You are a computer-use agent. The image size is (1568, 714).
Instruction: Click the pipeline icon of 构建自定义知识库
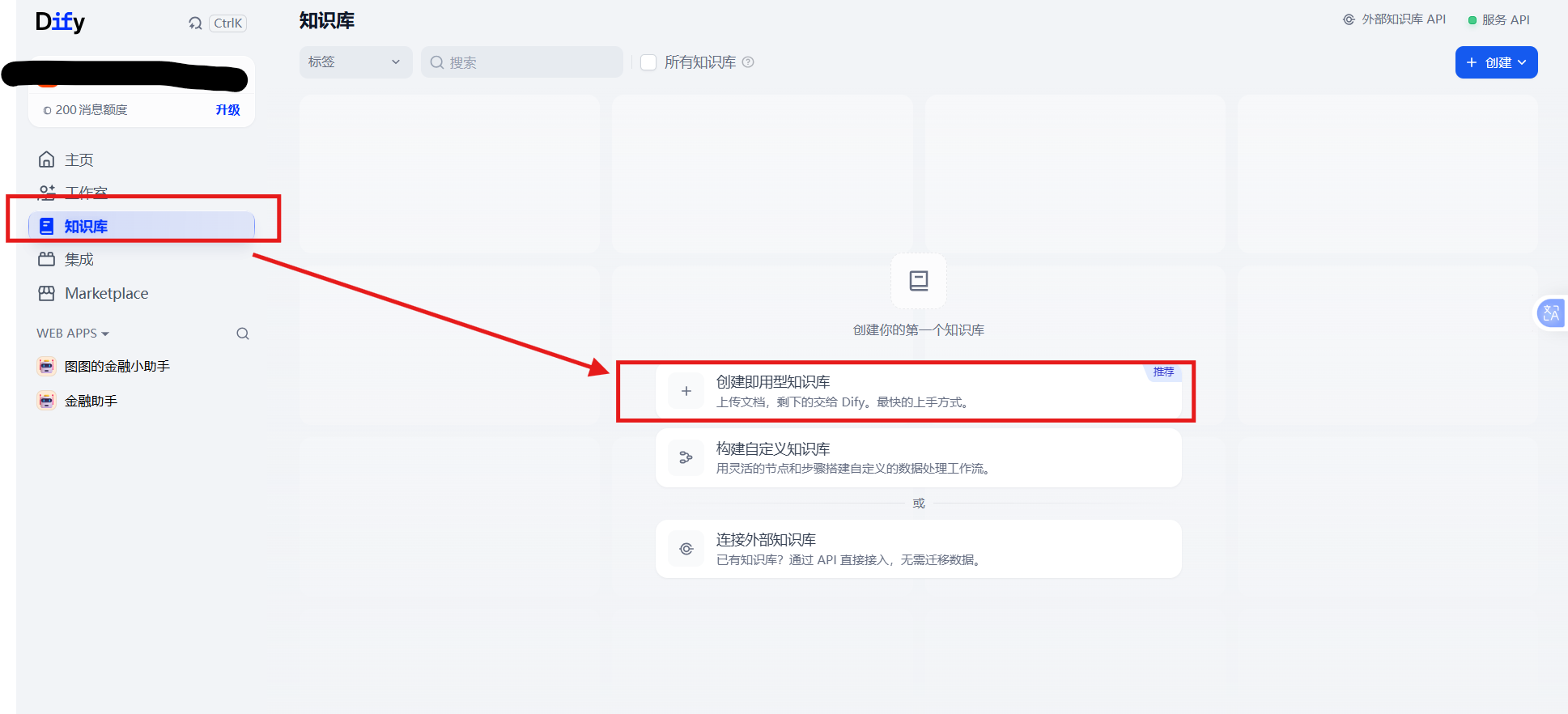click(x=686, y=458)
